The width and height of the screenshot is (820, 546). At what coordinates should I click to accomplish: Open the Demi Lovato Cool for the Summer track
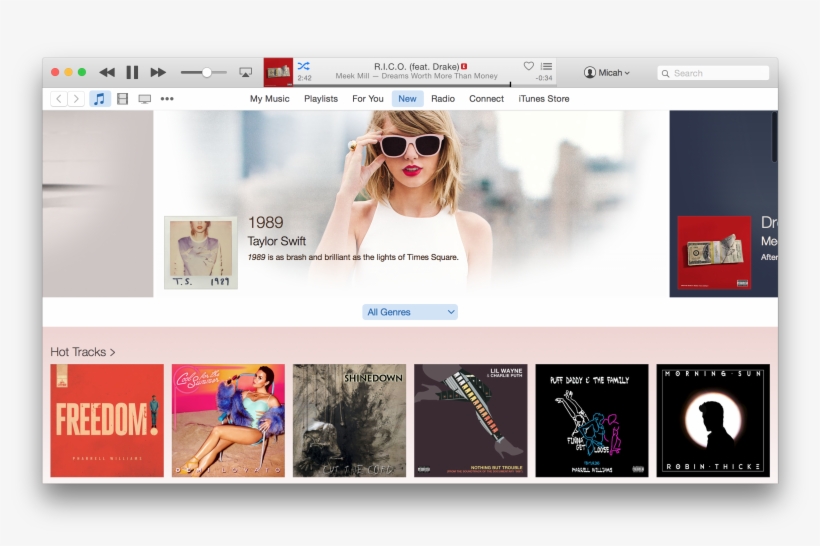pyautogui.click(x=228, y=420)
